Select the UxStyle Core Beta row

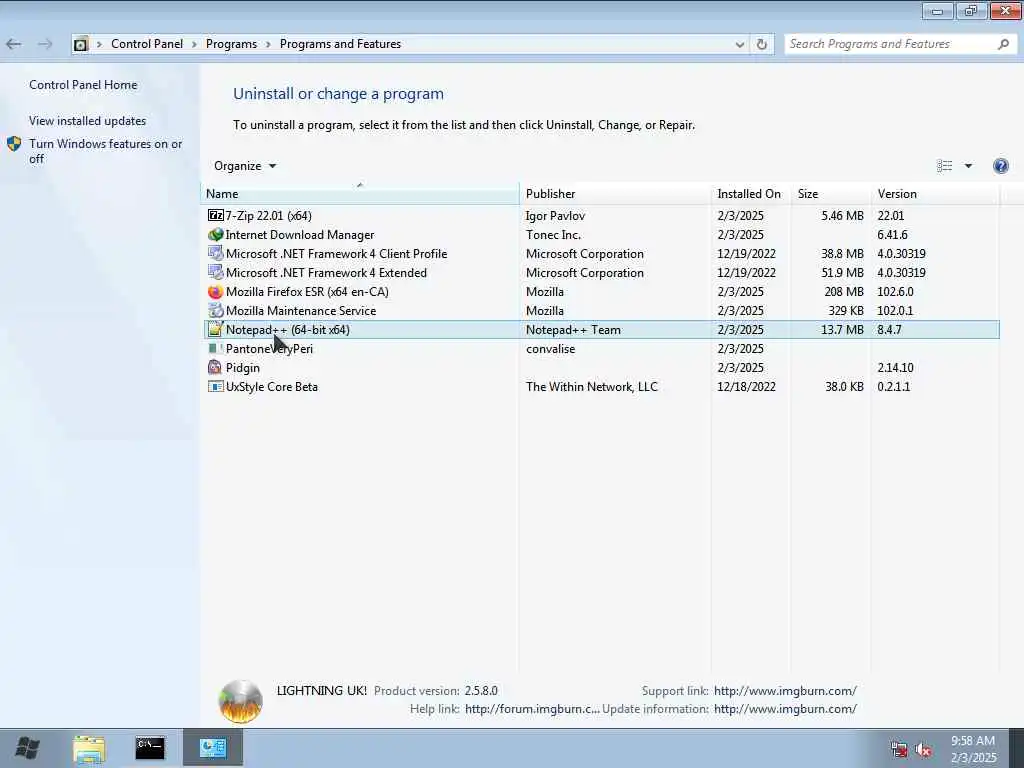[601, 387]
